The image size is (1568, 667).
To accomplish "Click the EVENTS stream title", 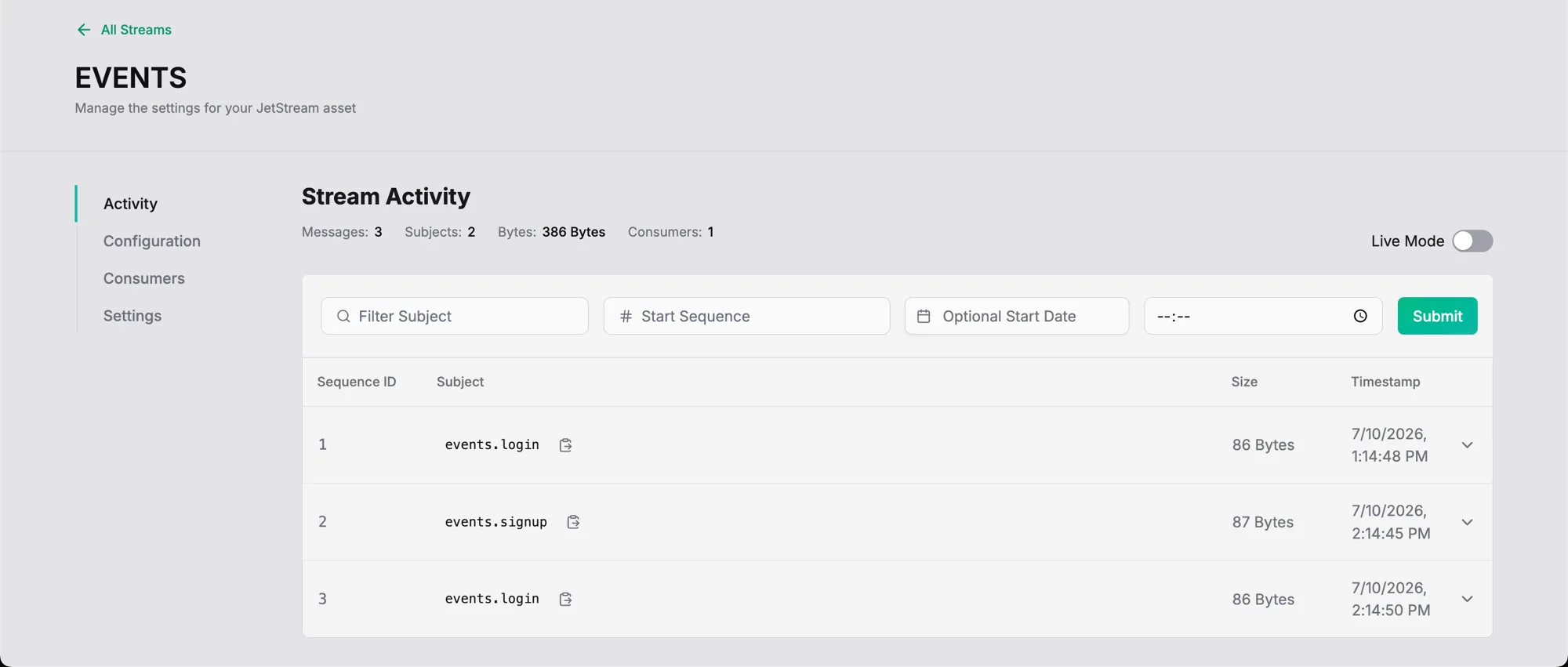I will coord(131,78).
